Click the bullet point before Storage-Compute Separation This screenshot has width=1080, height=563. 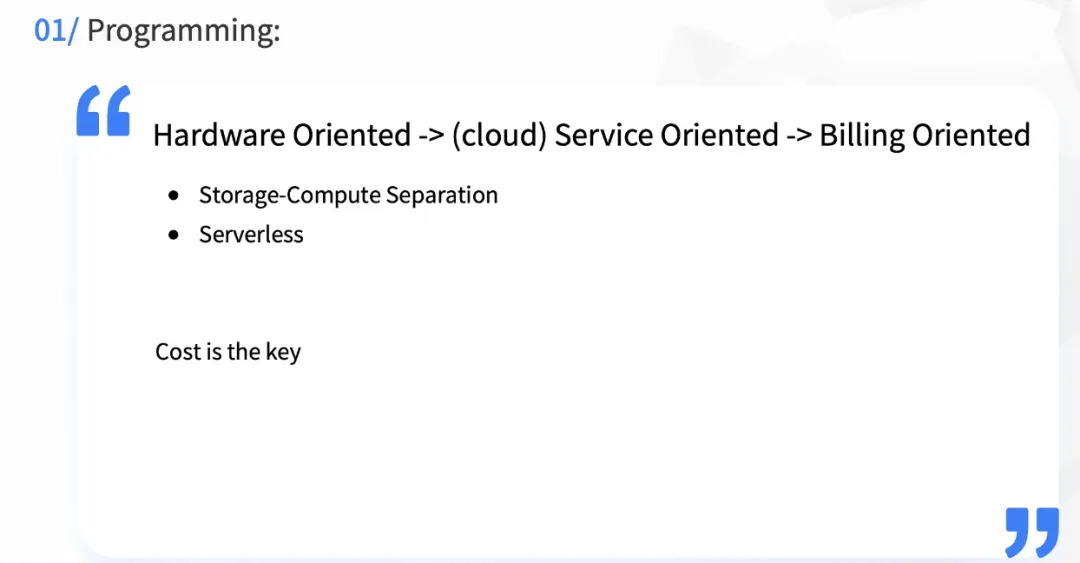point(176,196)
